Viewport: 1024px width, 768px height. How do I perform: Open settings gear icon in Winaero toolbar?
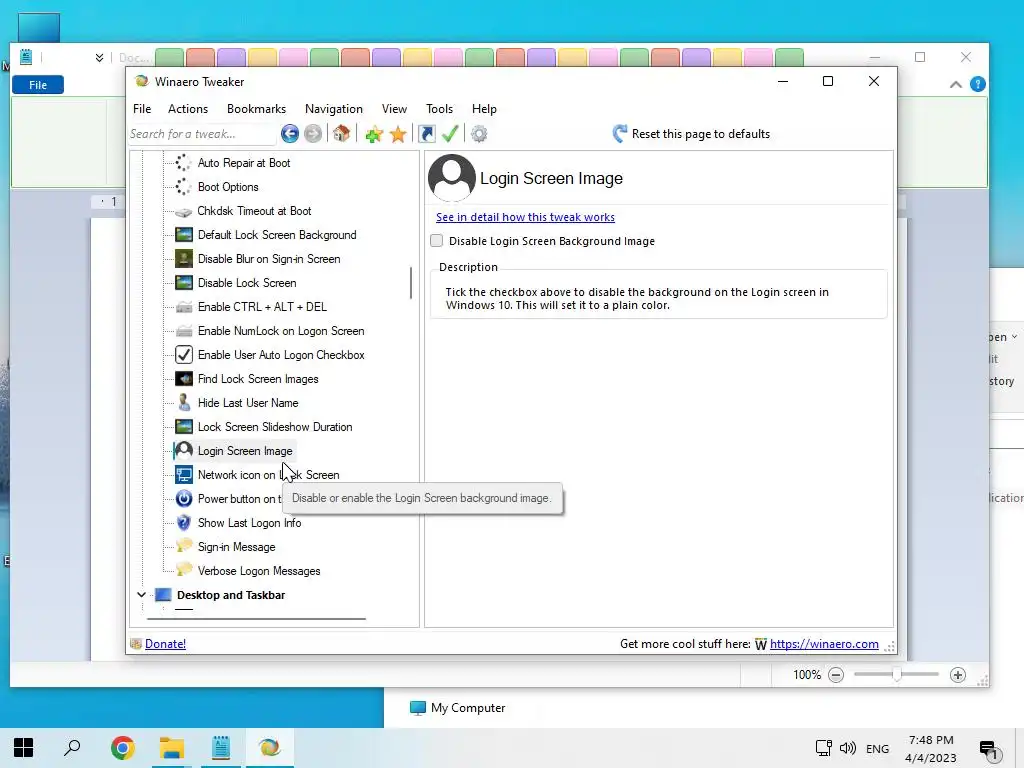[x=479, y=134]
